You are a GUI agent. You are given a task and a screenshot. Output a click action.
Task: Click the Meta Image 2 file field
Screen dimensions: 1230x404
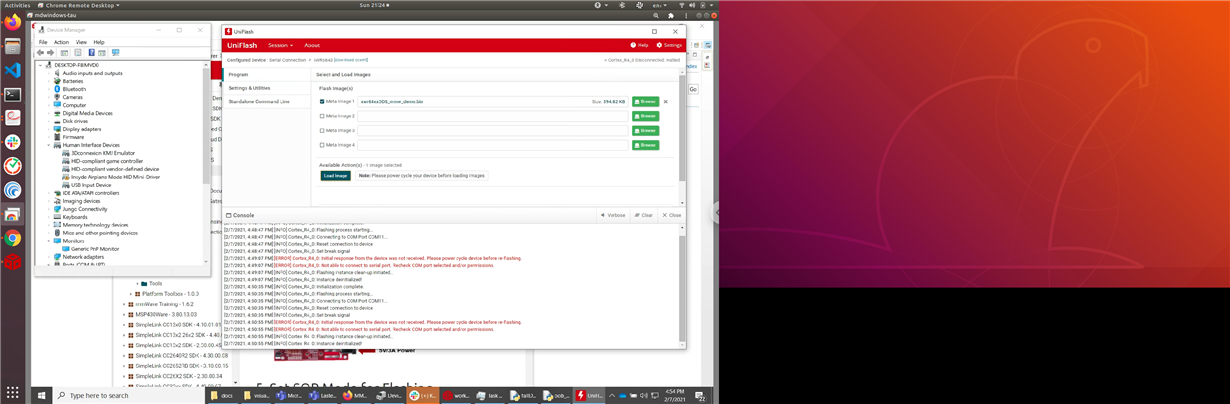click(493, 116)
